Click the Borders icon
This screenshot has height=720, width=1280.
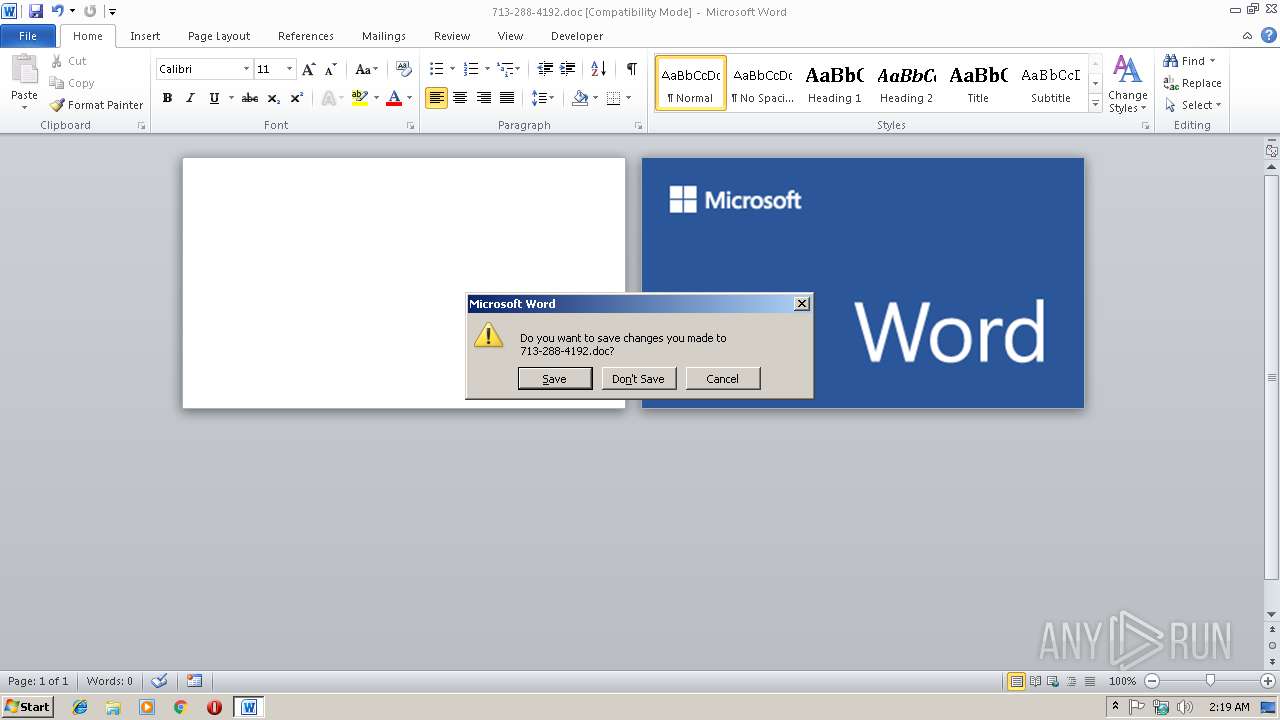(614, 98)
